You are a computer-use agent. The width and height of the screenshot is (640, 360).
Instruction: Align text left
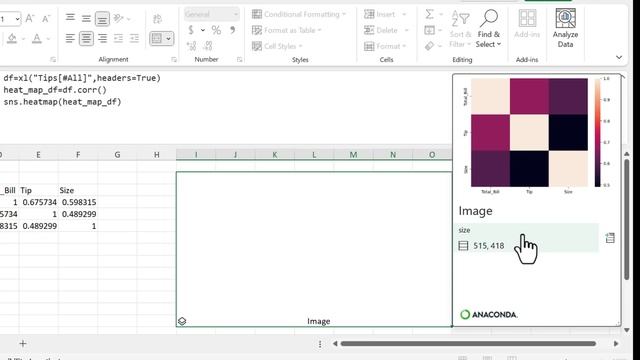tap(70, 38)
